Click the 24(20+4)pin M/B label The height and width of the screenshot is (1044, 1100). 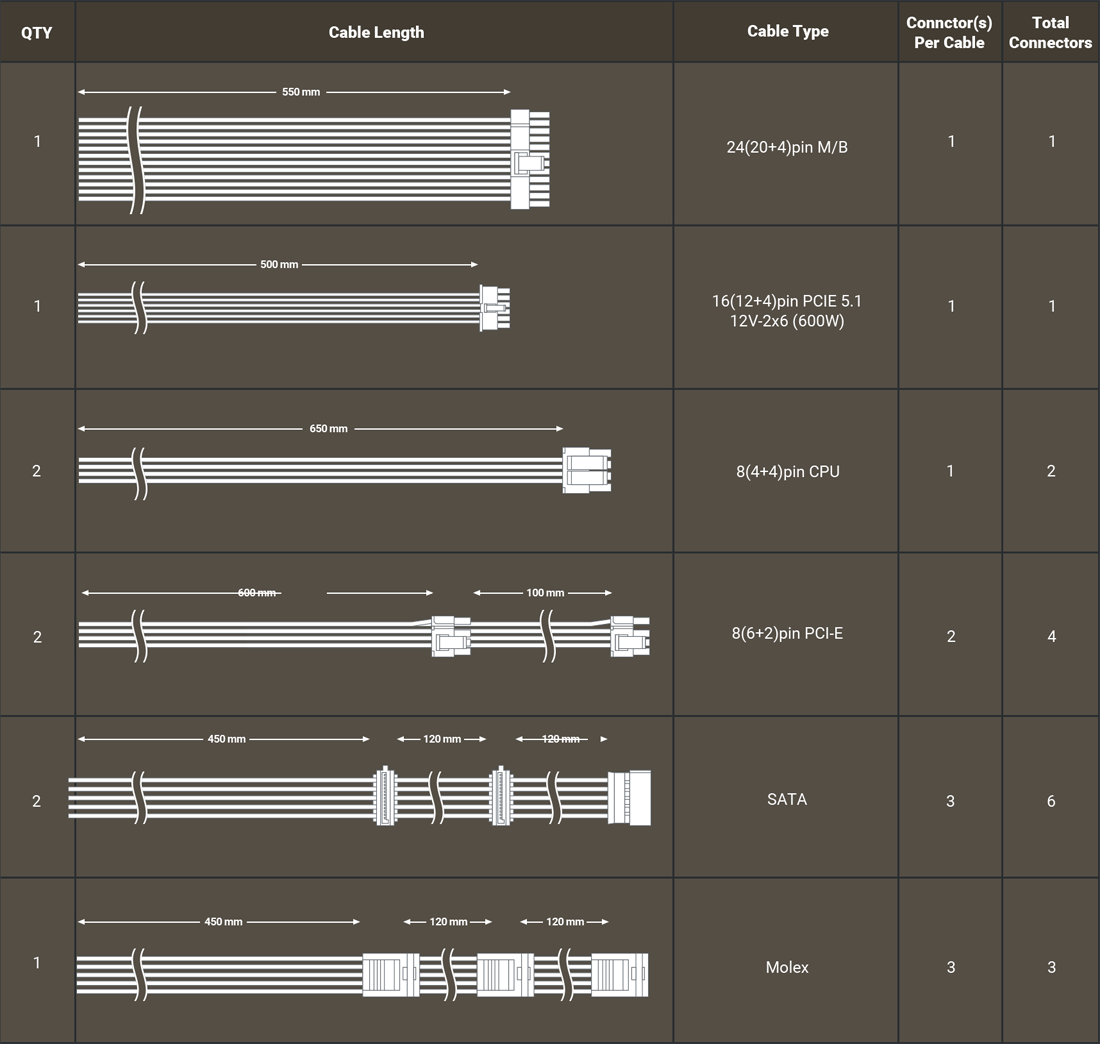pyautogui.click(x=787, y=147)
